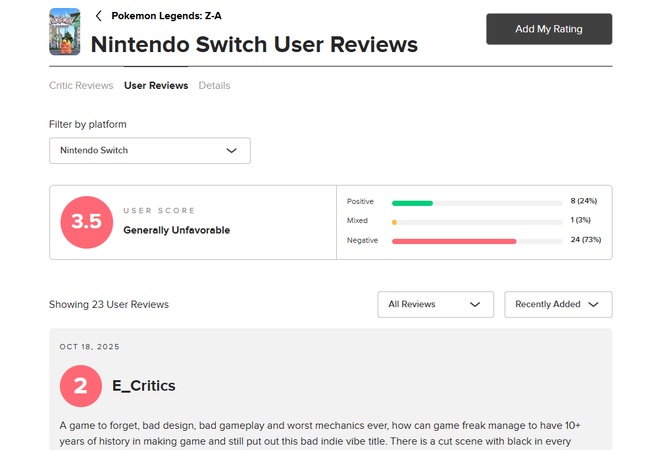This screenshot has height=450, width=650.
Task: Click the Mixed reviews label
Action: click(x=357, y=221)
